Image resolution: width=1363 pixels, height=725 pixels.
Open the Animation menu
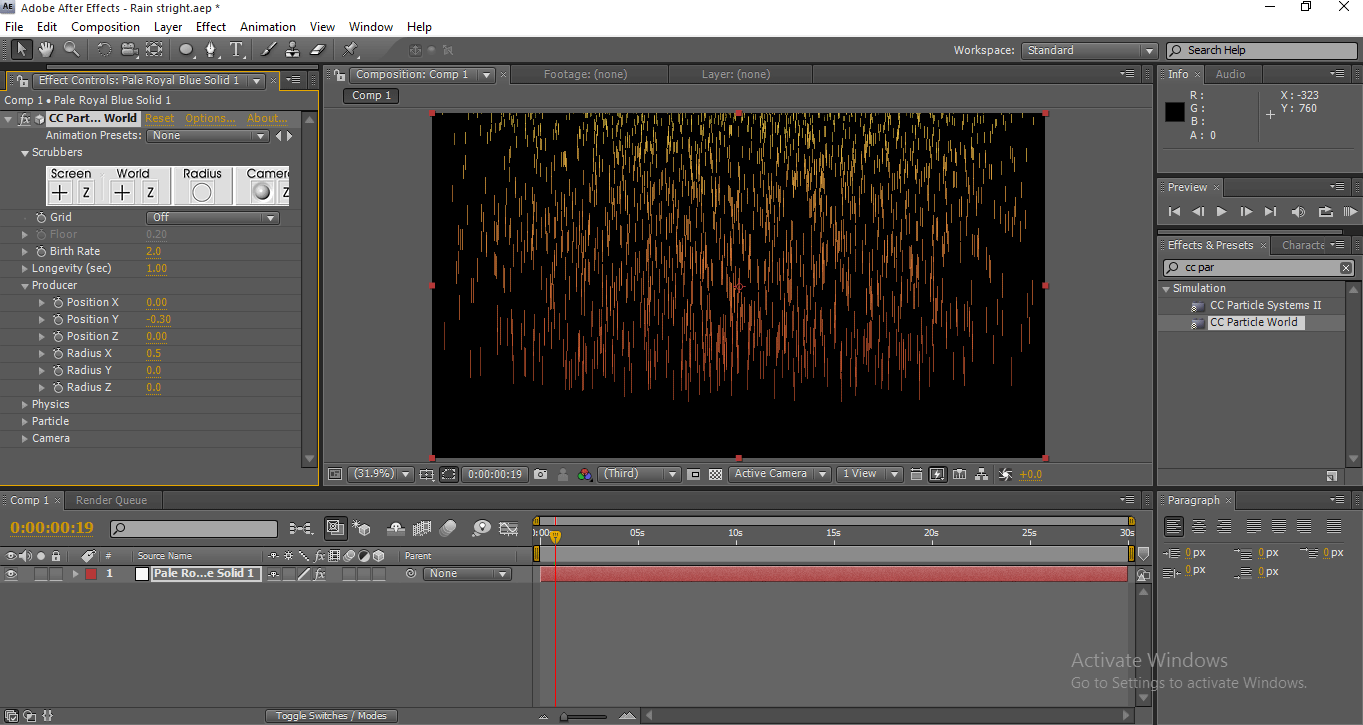point(267,27)
